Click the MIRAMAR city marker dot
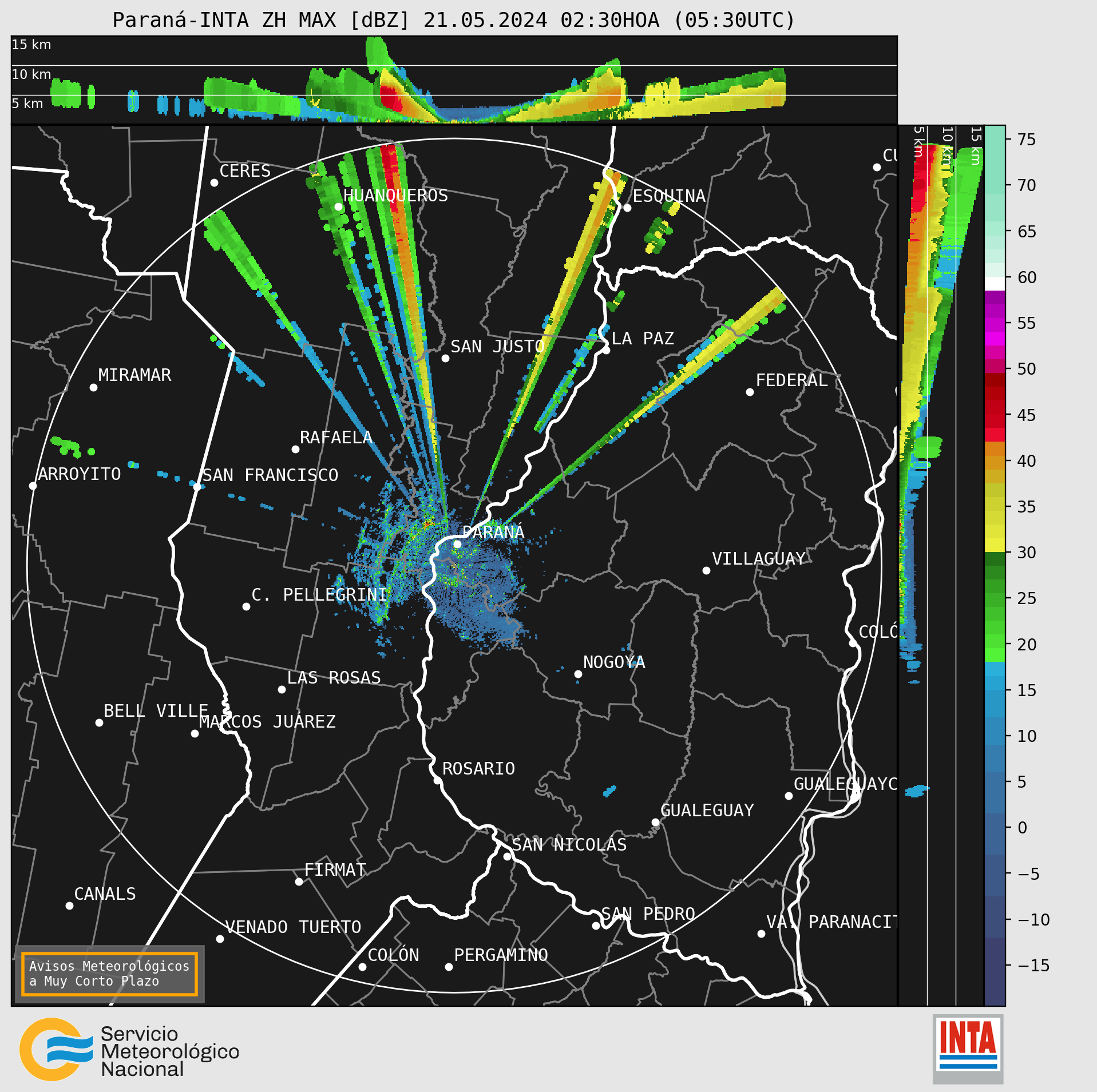 click(x=93, y=387)
